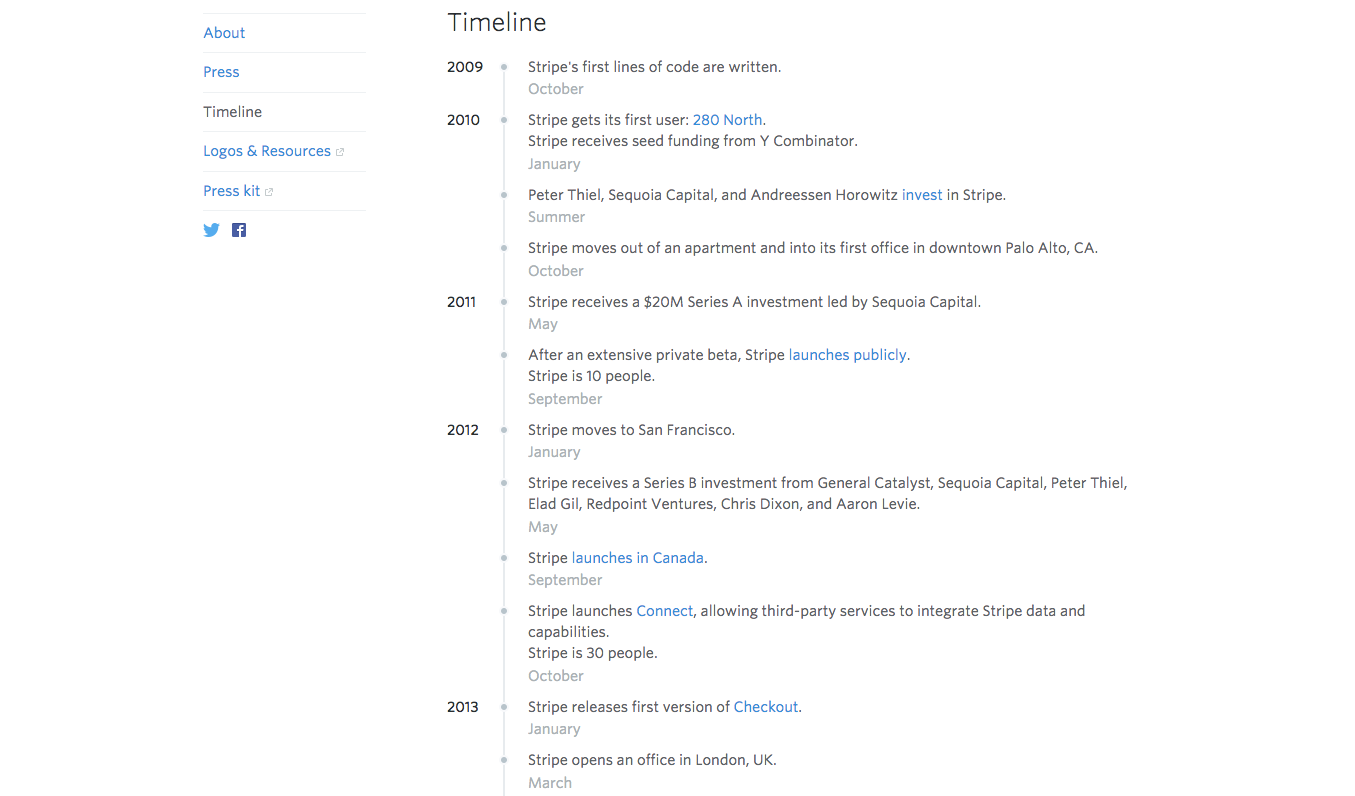Open the Press kit link
Screen dimensions: 1355x796
tap(232, 191)
